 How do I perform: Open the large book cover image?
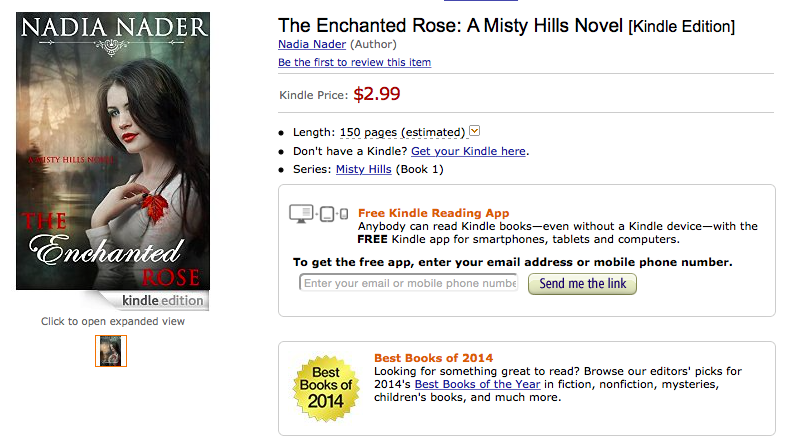point(113,150)
